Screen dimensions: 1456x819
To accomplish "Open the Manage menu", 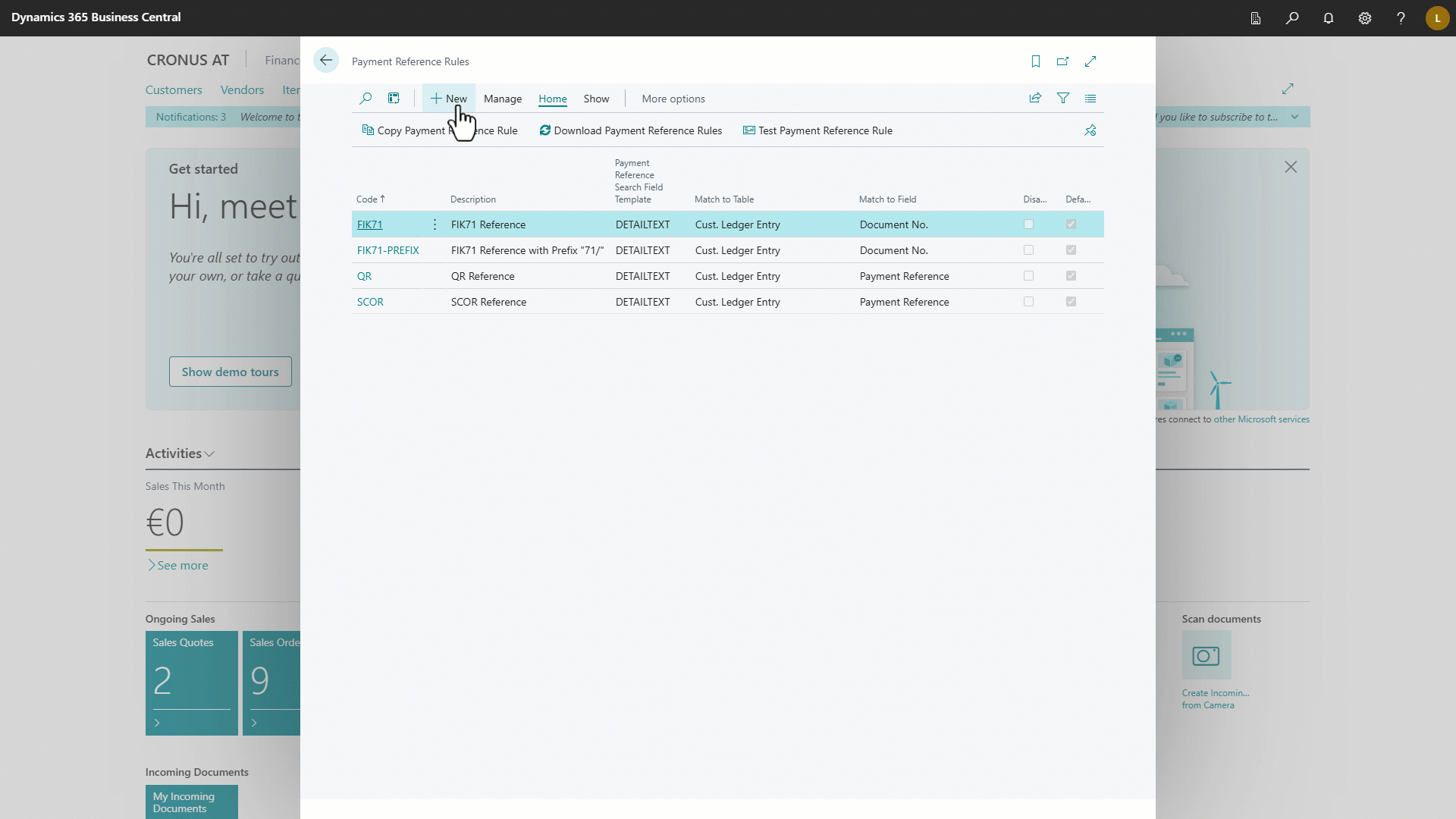I will pyautogui.click(x=503, y=99).
